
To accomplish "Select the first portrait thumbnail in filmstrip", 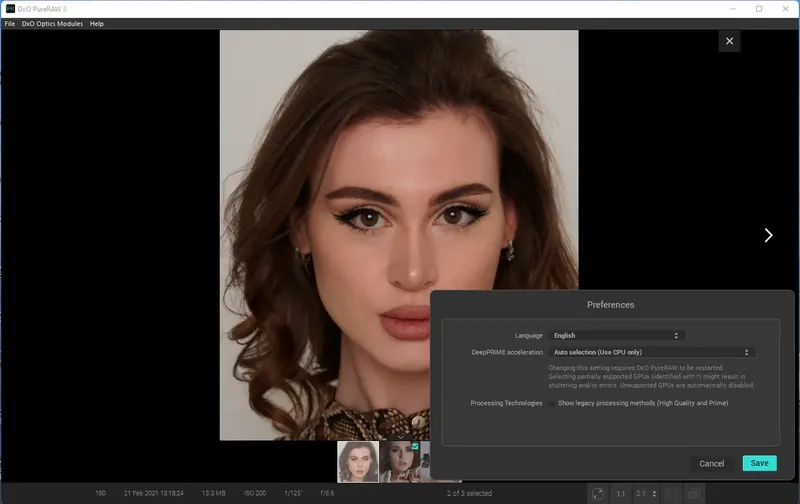I will (x=358, y=461).
